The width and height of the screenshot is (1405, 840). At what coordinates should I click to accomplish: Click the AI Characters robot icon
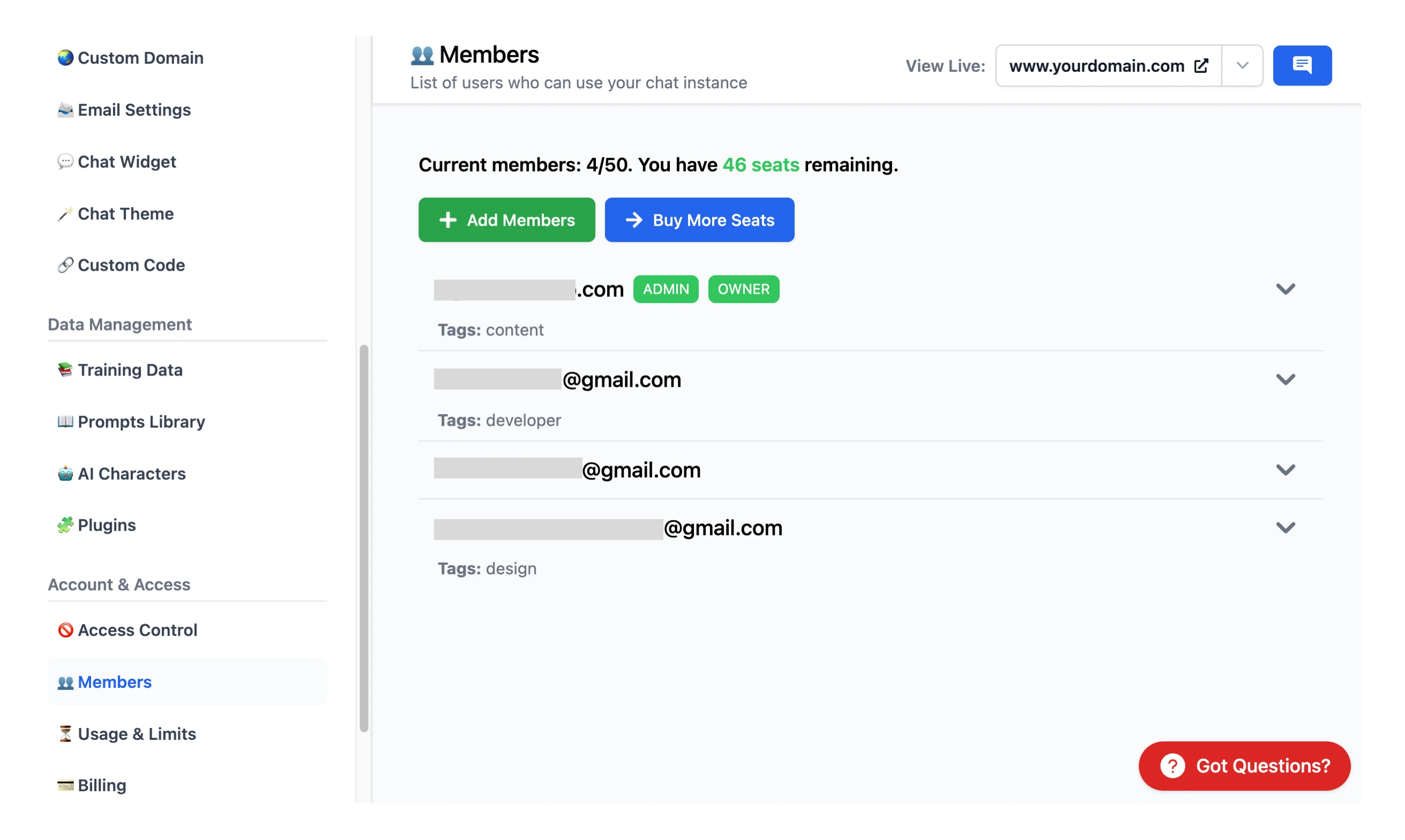66,473
